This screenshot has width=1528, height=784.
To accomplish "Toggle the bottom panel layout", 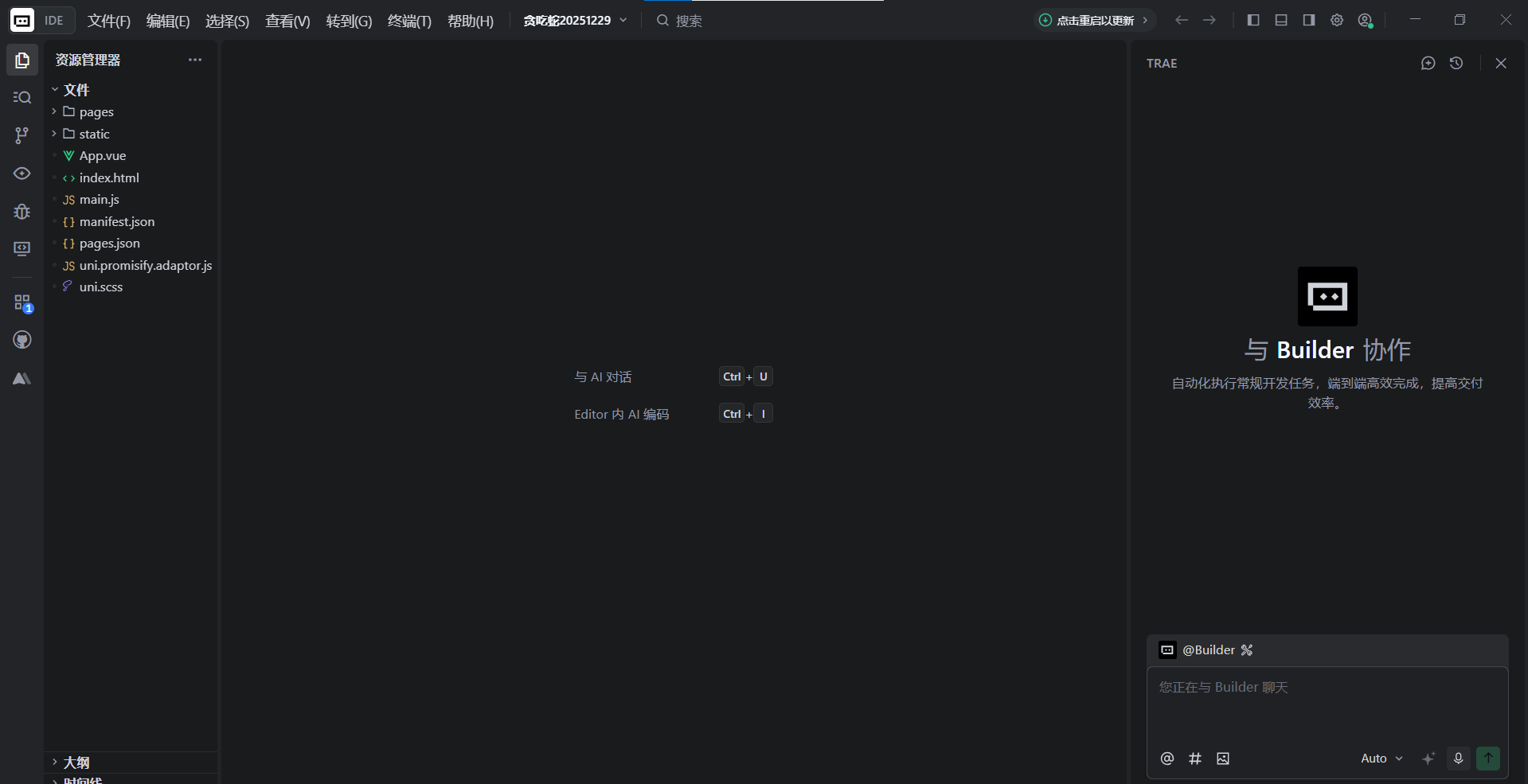I will (1281, 20).
